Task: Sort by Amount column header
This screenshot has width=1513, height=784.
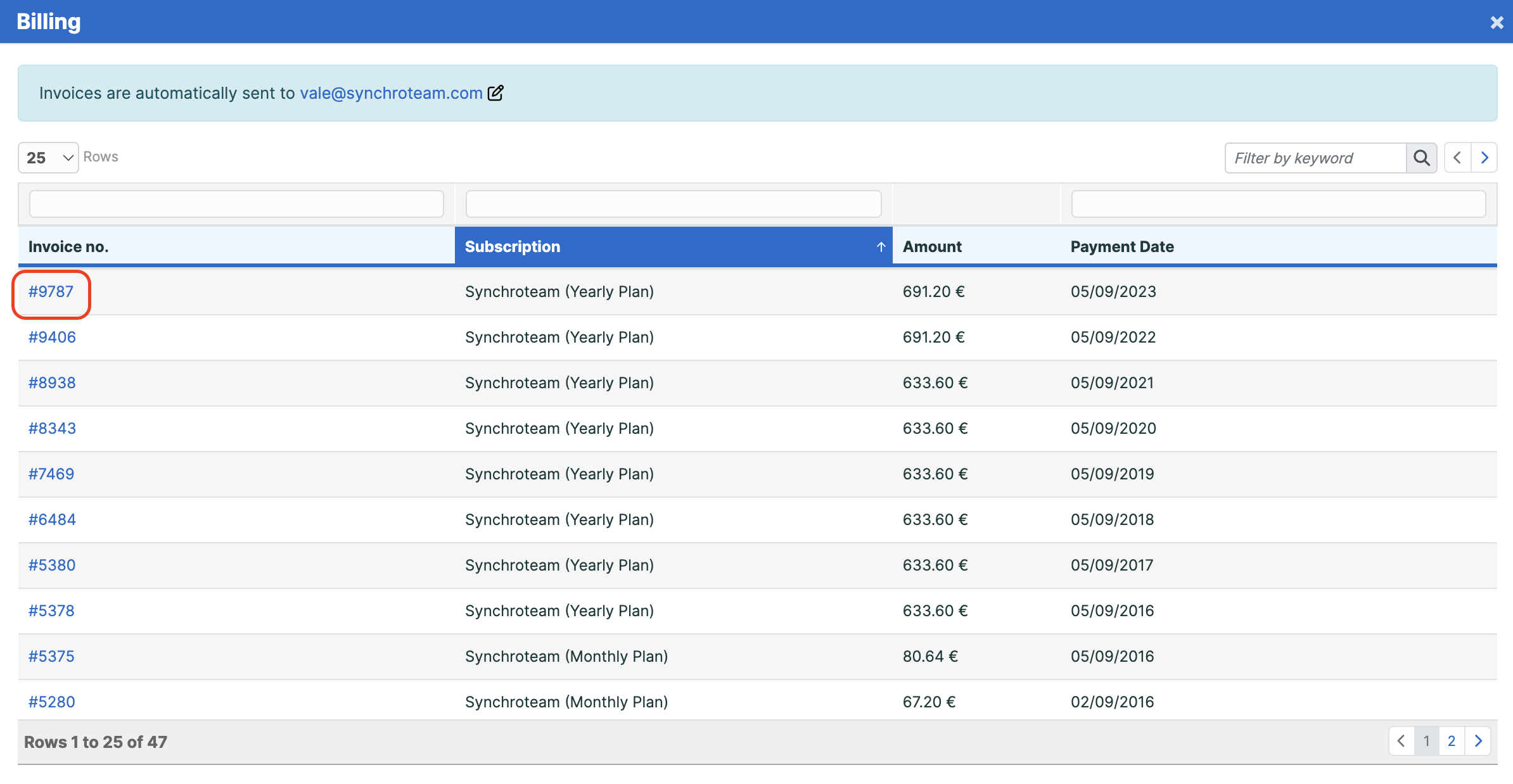Action: click(x=932, y=247)
